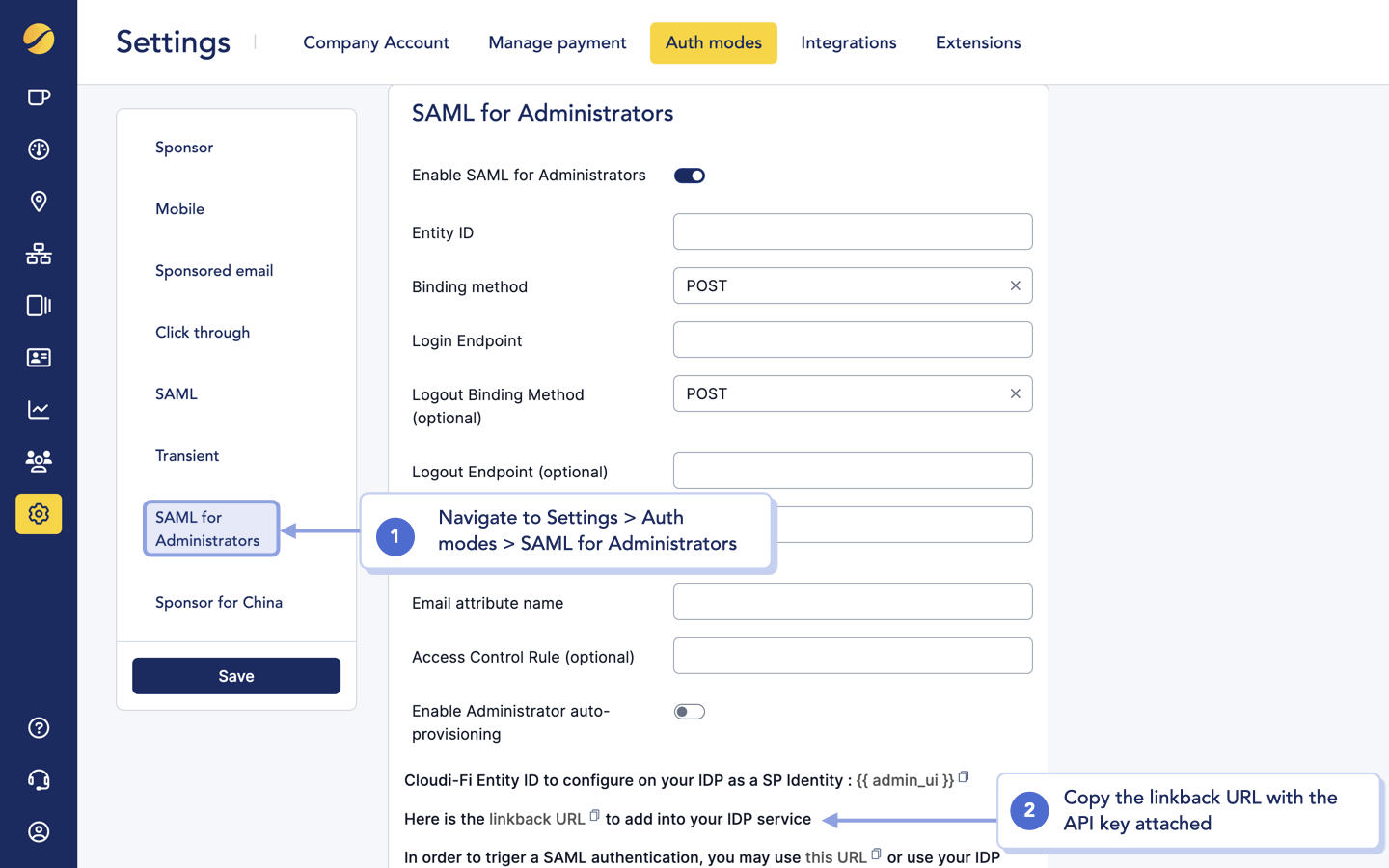Open the Logout Binding Method dropdown
The height and width of the screenshot is (868, 1389).
(x=853, y=393)
